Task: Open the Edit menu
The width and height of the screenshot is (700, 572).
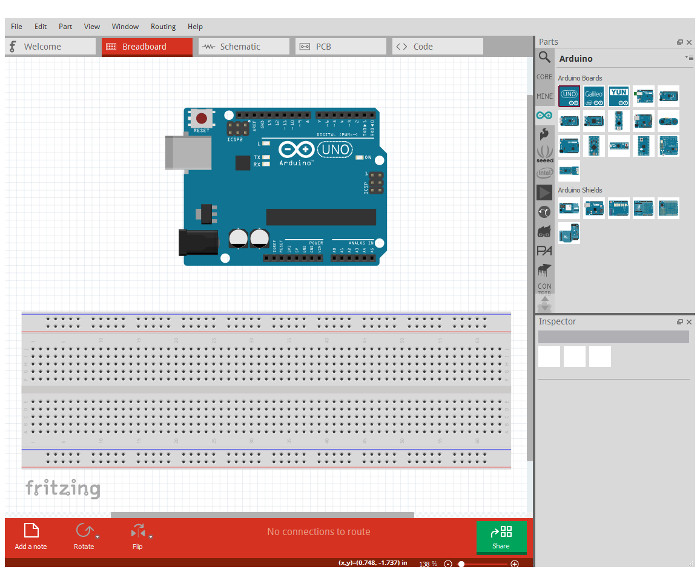Action: pos(41,26)
